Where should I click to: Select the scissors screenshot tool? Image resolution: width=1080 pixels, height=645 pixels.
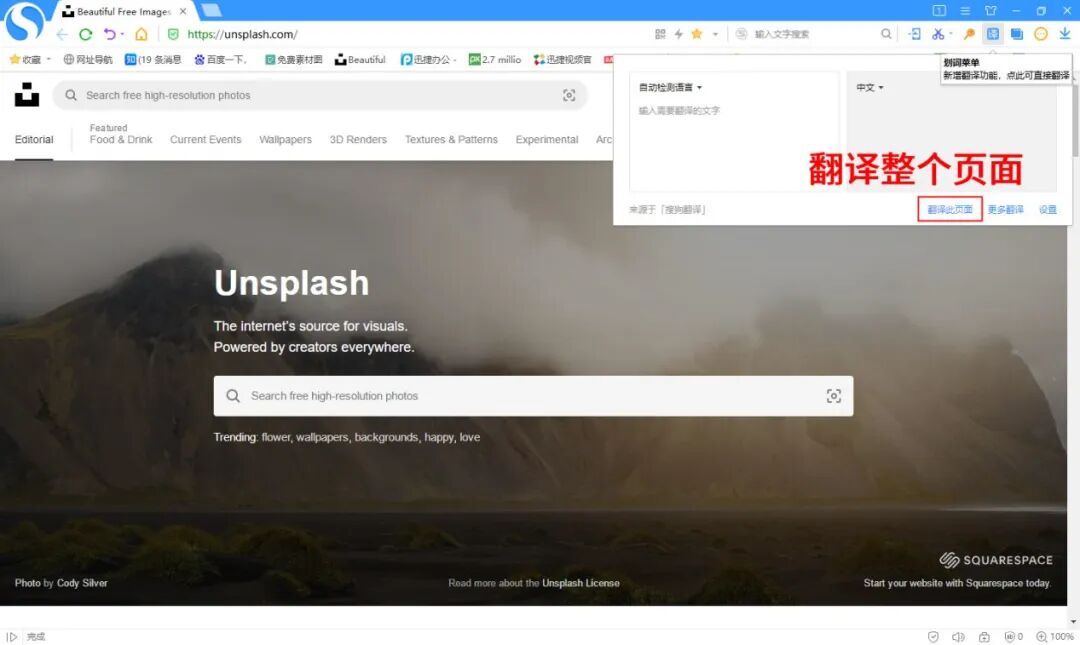pos(937,34)
